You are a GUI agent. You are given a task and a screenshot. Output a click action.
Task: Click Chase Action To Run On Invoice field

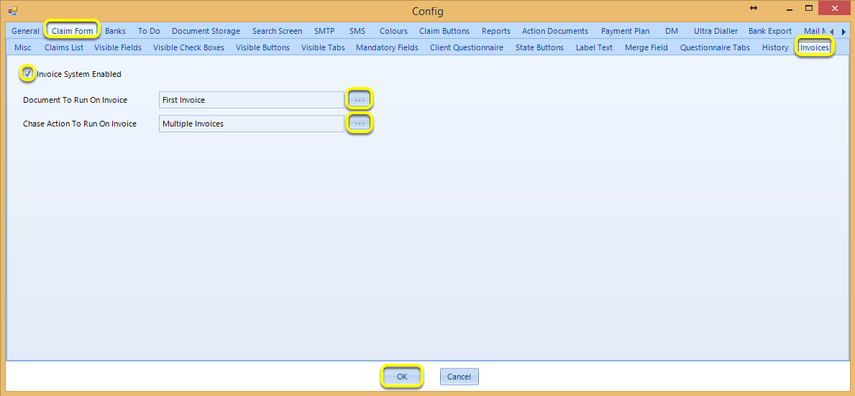[251, 124]
